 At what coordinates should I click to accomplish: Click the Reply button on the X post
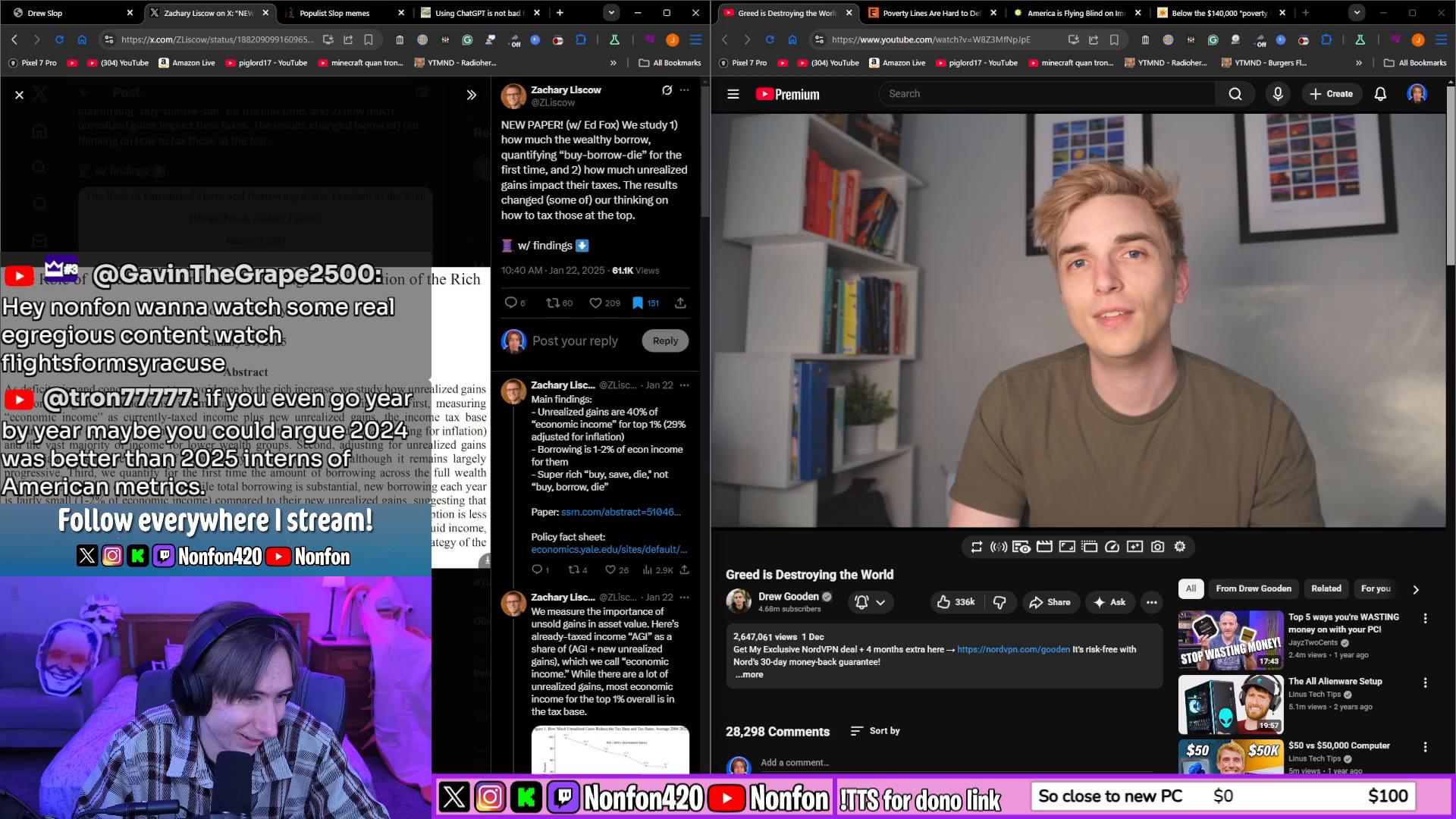click(664, 340)
